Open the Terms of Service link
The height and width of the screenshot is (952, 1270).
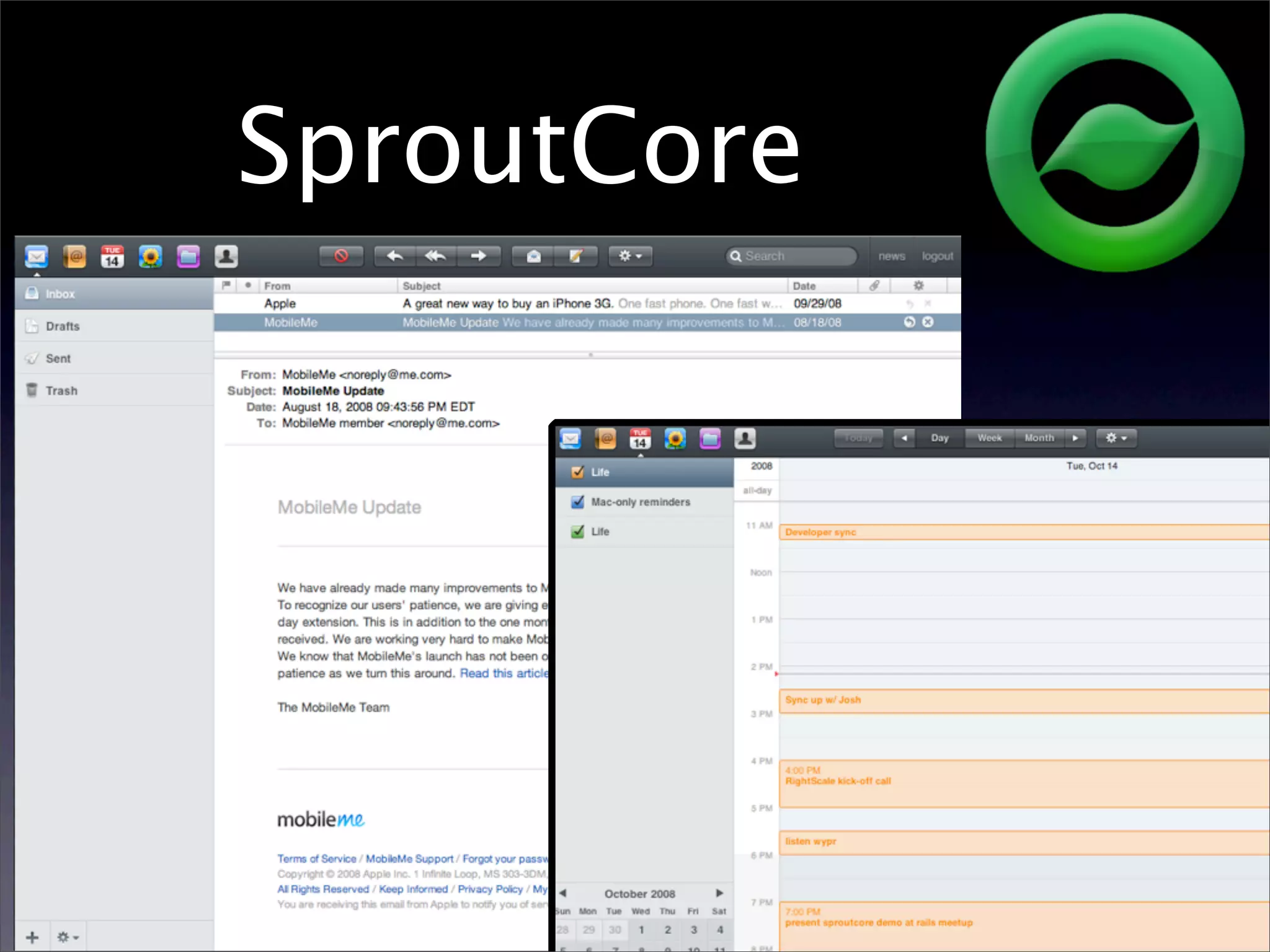(317, 858)
